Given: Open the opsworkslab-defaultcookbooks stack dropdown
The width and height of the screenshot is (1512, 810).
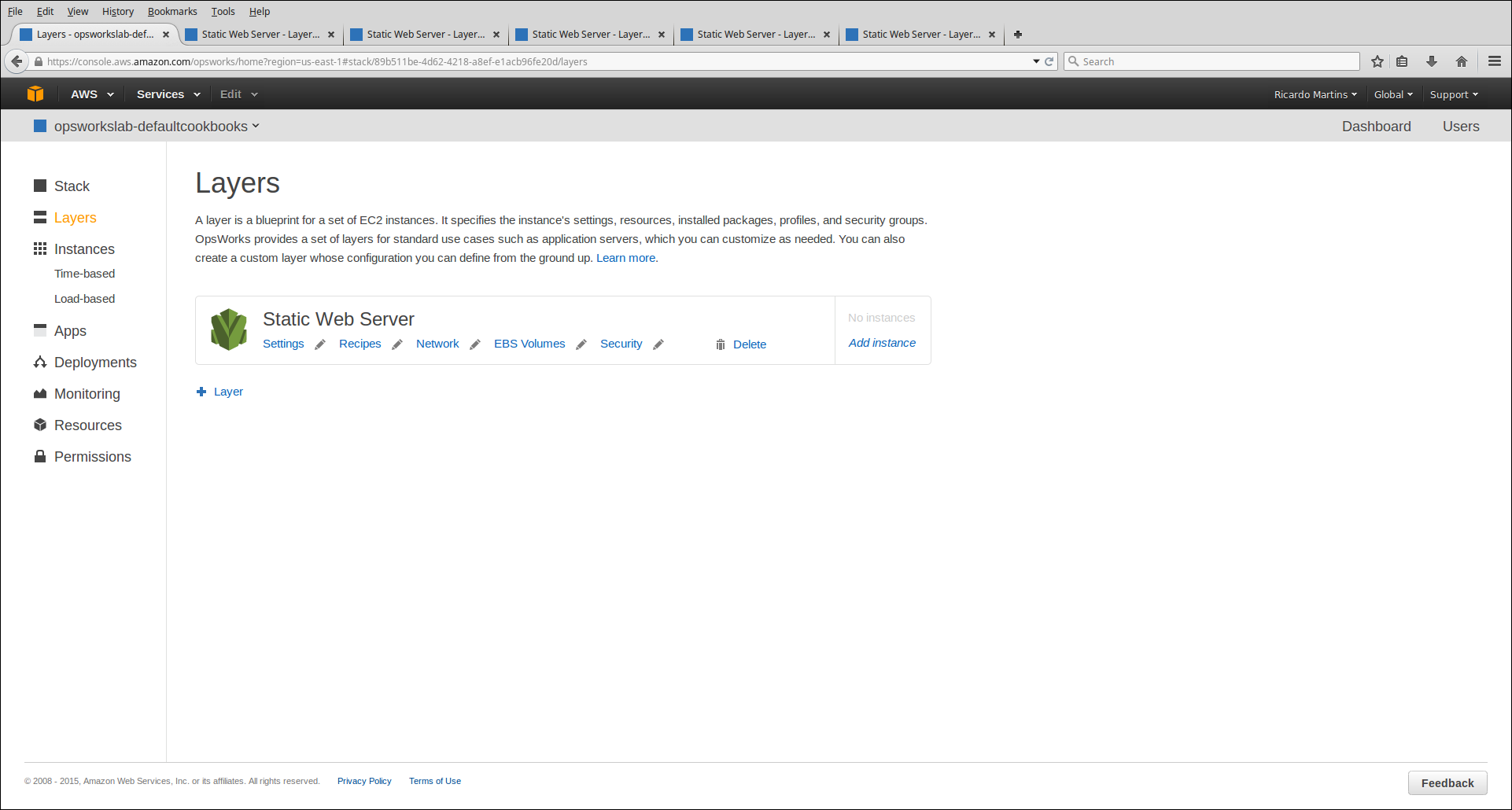Looking at the screenshot, I should pos(156,127).
